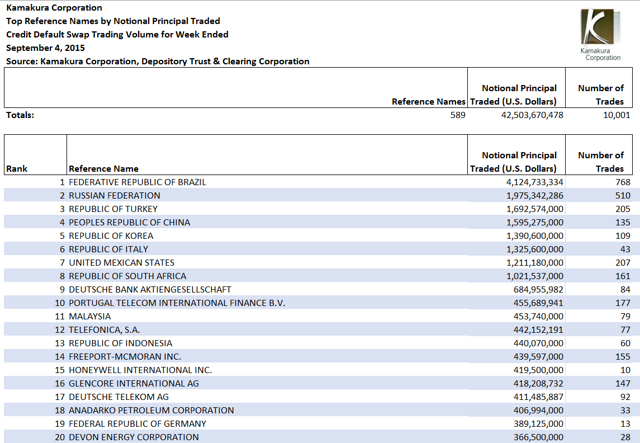This screenshot has height=443, width=640.
Task: Click 'HONEYWELL INTERNATIONAL INC.' reference name
Action: 140,371
